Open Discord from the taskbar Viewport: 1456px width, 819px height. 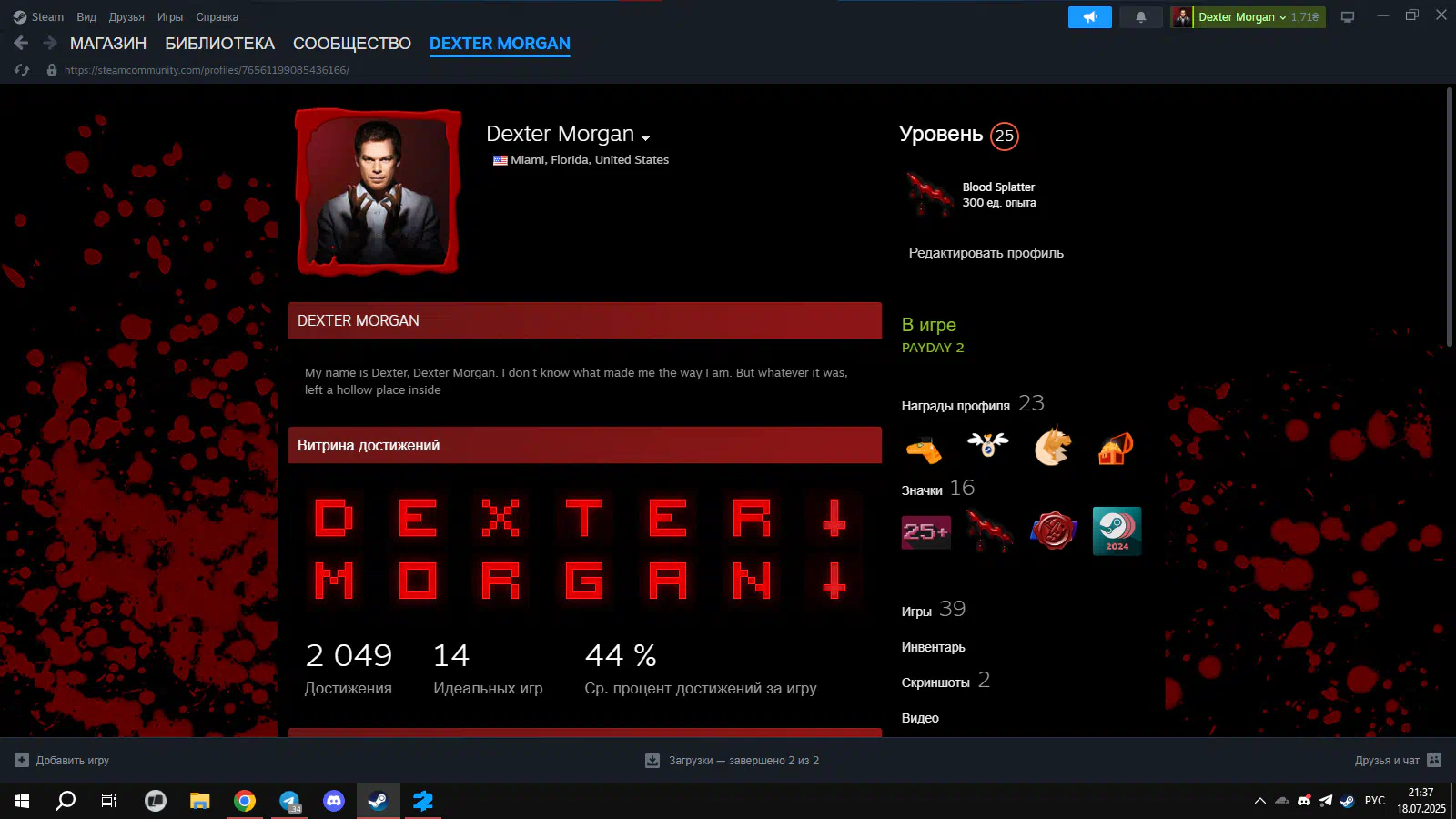[334, 801]
